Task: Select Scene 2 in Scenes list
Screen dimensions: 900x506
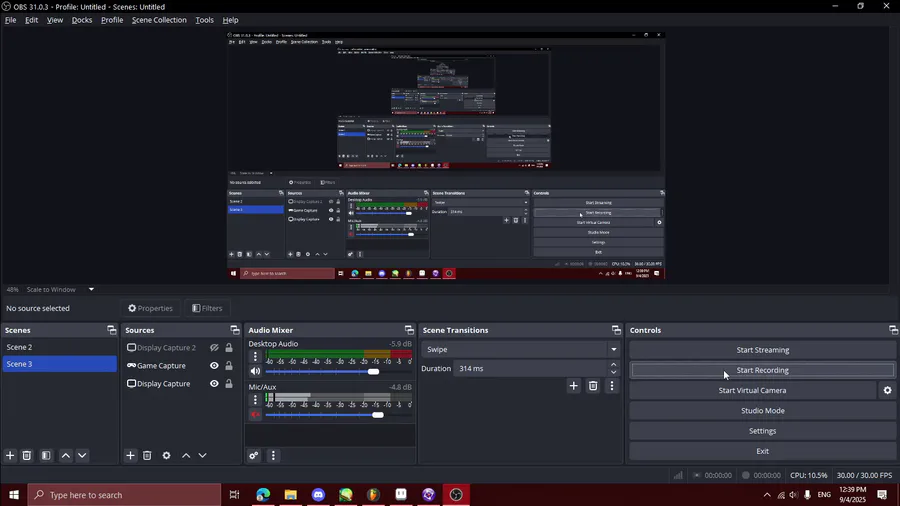Action: click(x=60, y=347)
